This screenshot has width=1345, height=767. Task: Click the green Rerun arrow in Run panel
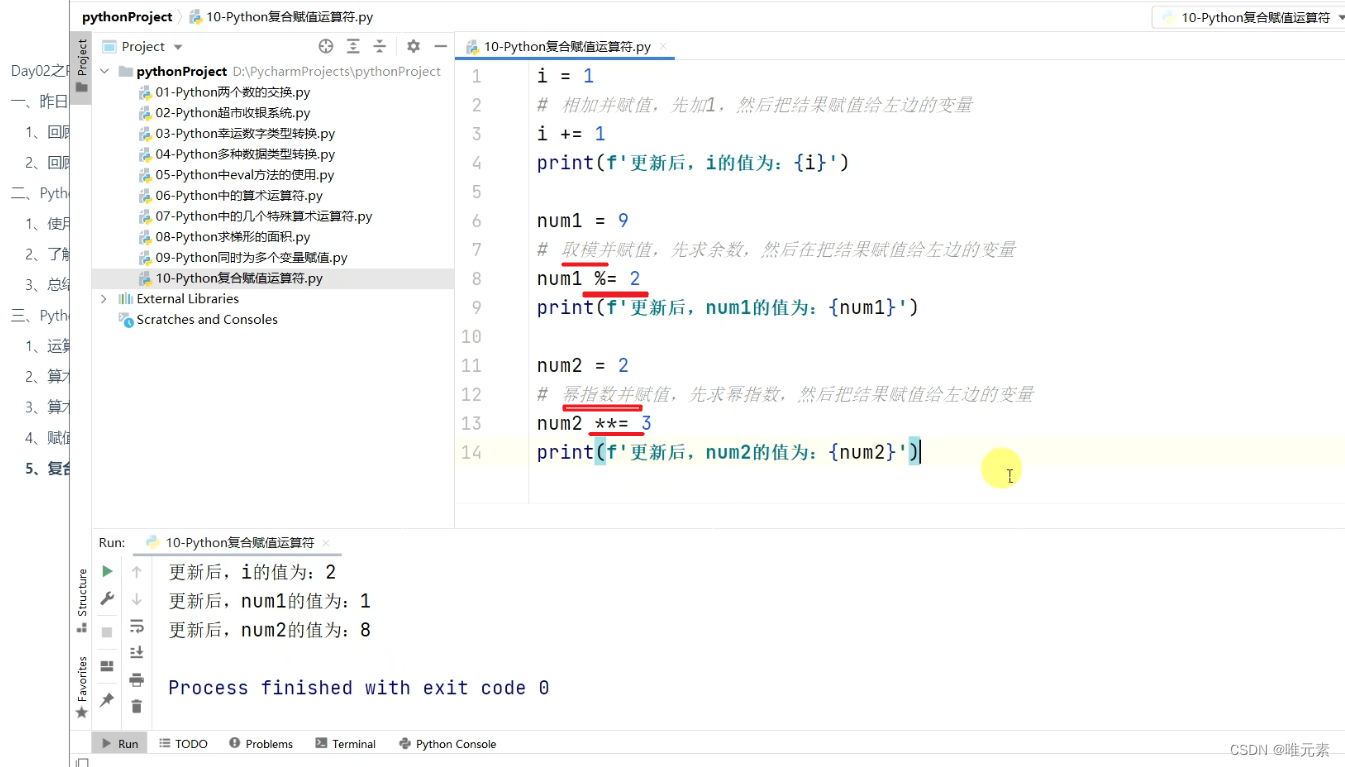click(107, 572)
